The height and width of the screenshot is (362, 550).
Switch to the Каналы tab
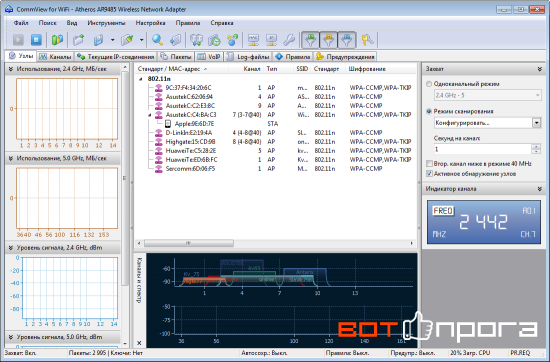click(x=55, y=56)
